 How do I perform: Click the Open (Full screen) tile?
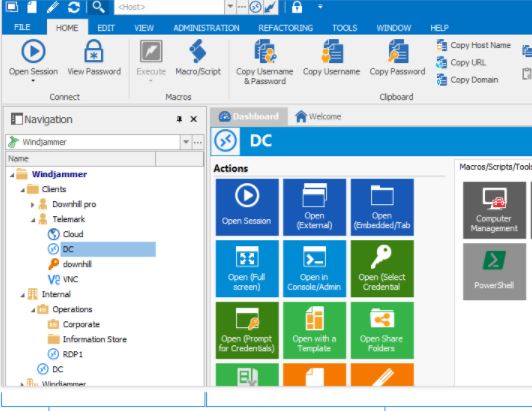[x=247, y=268]
